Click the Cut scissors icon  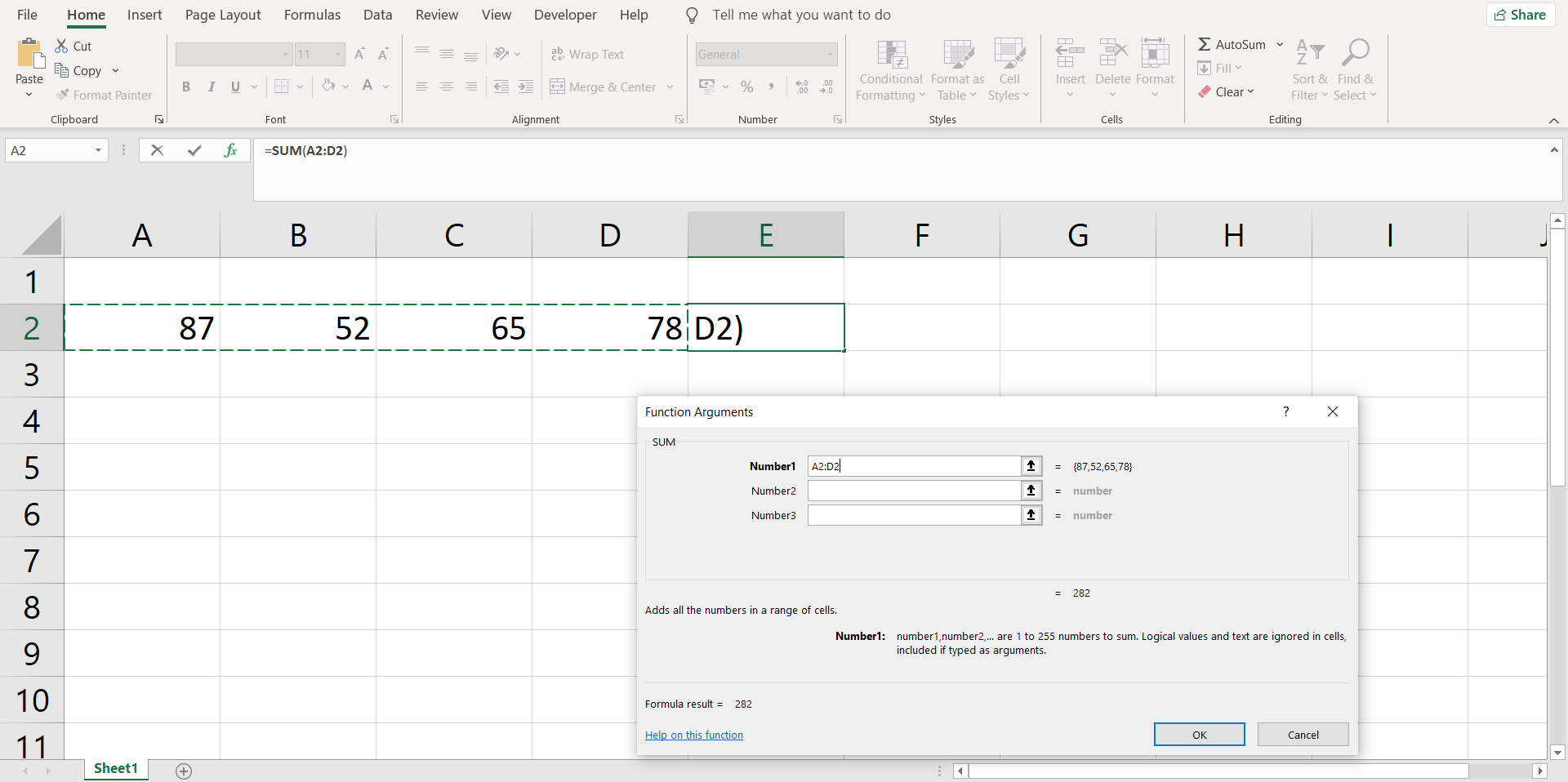coord(62,47)
